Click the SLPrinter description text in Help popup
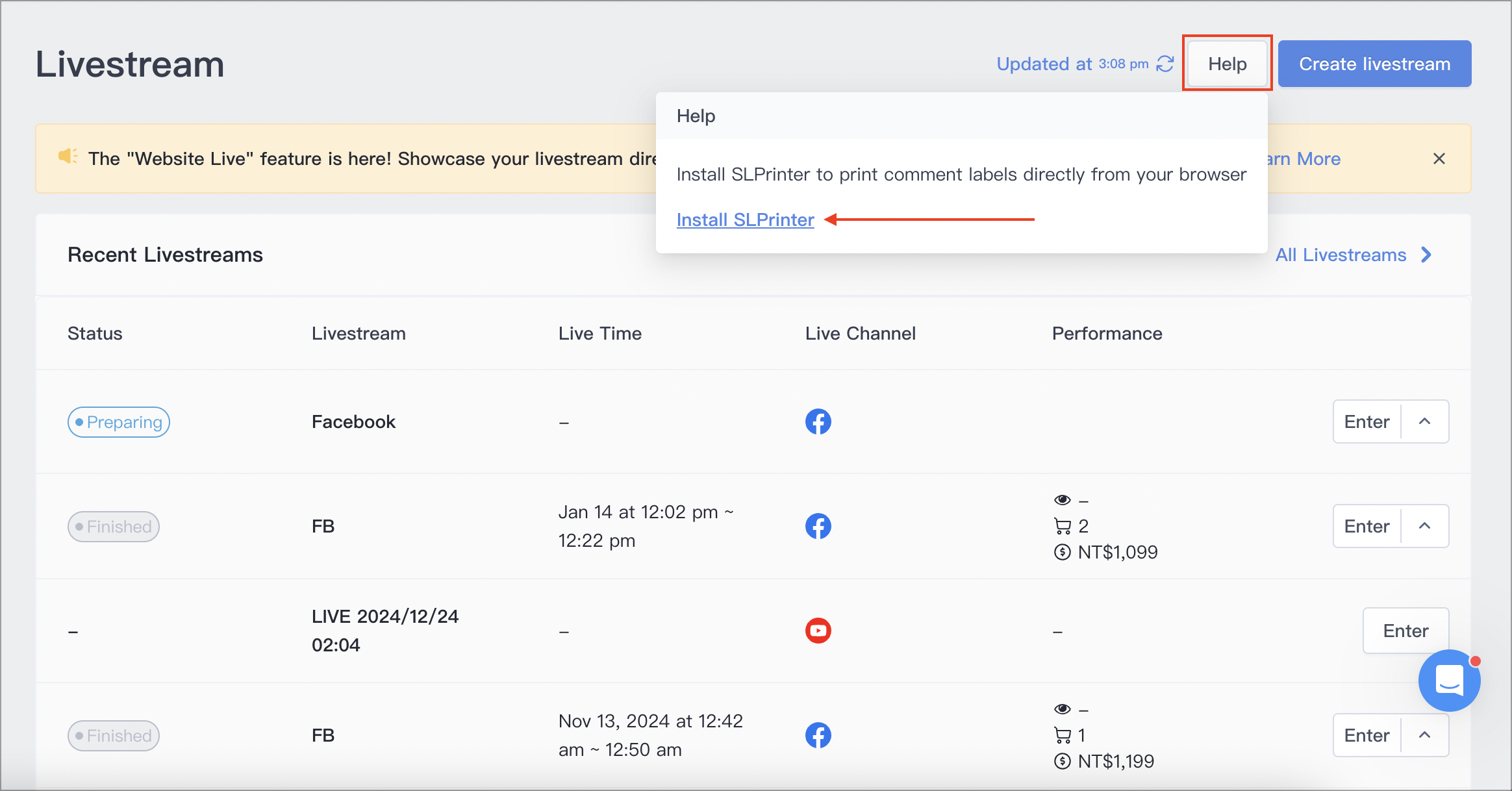 pyautogui.click(x=961, y=174)
